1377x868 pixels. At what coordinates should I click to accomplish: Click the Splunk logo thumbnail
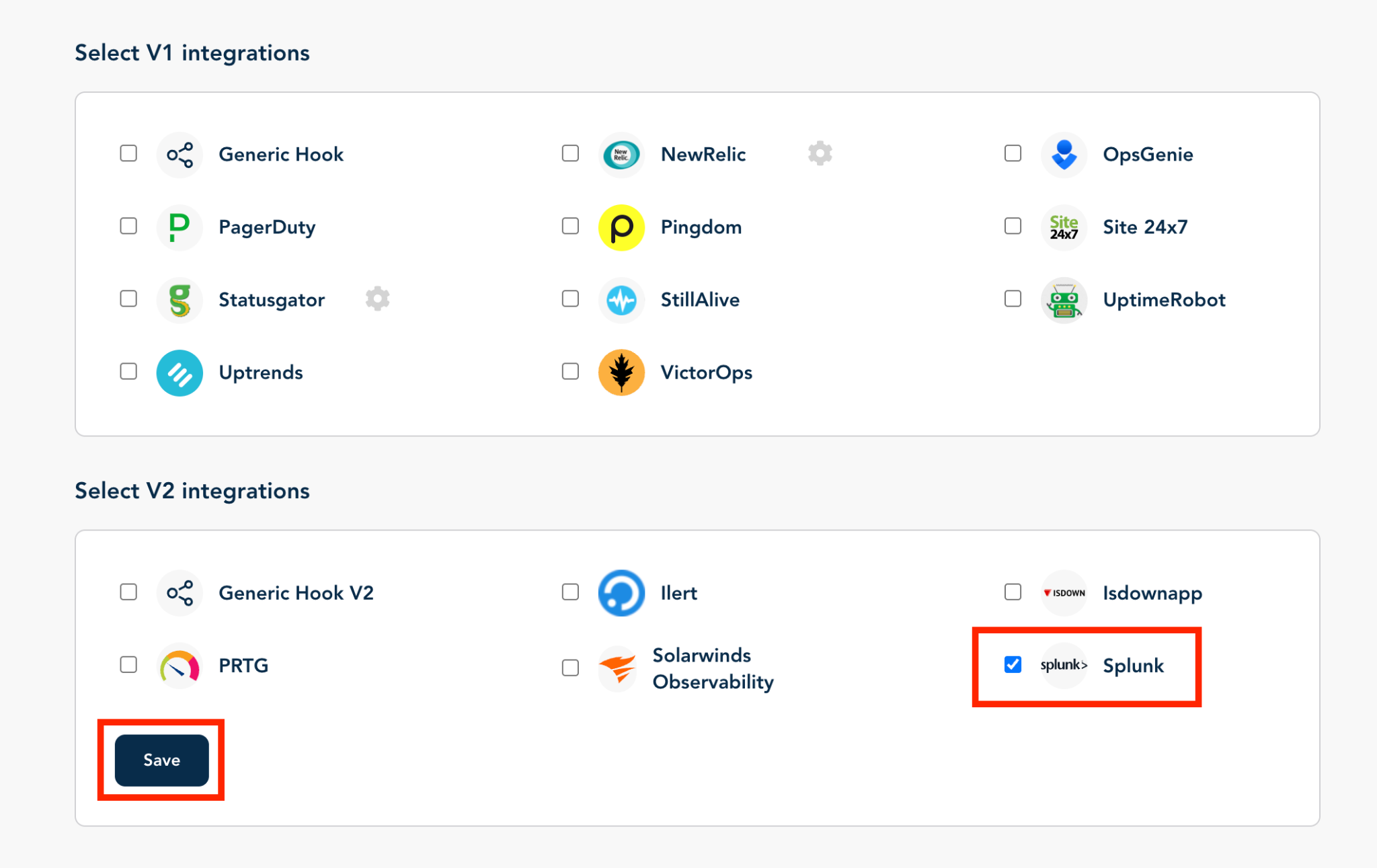[1064, 666]
